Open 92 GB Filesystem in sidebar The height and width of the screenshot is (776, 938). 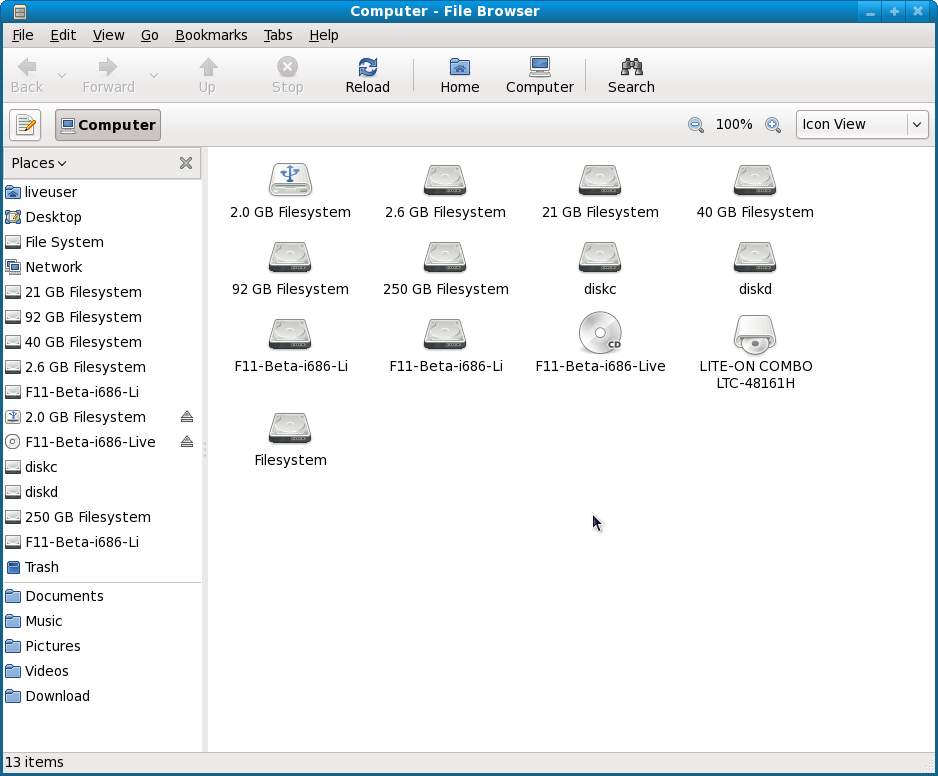click(102, 317)
